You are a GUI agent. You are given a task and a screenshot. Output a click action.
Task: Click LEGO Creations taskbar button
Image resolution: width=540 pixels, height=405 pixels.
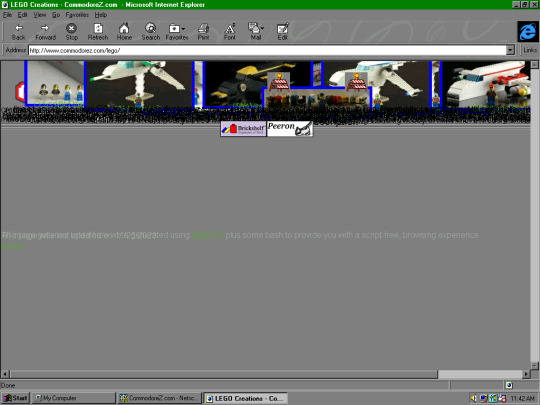245,398
